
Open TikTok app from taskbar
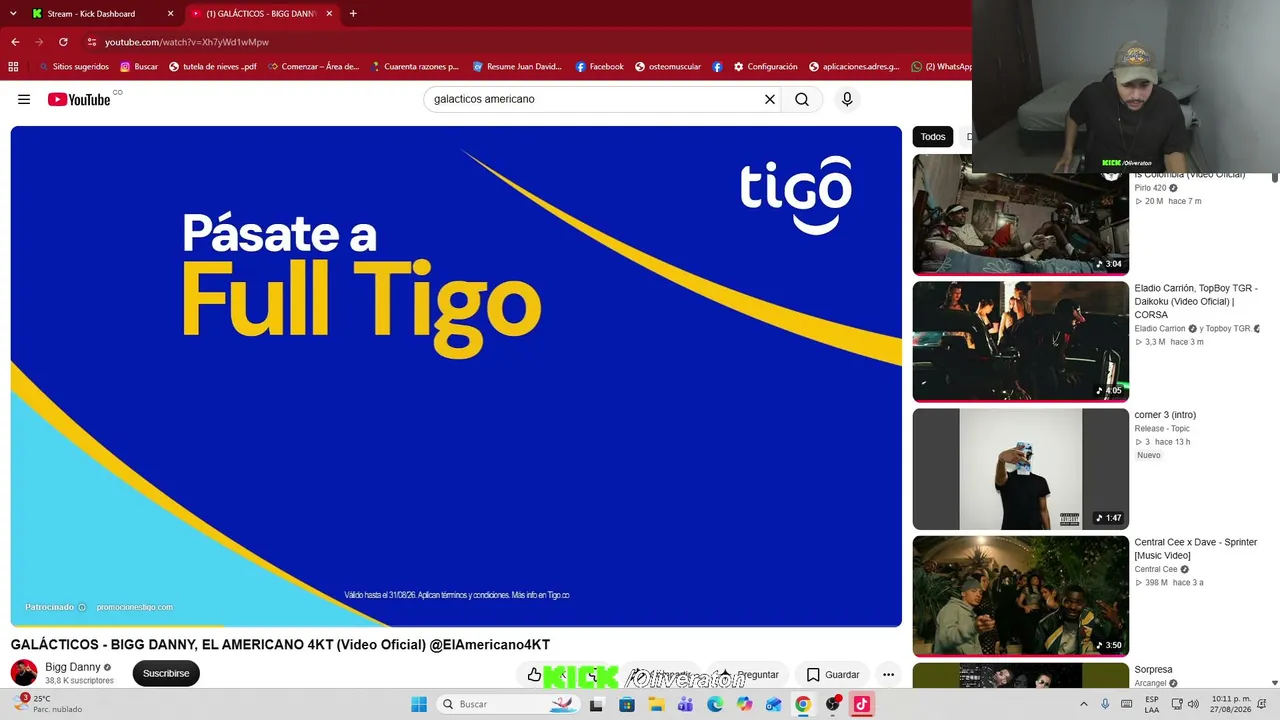pyautogui.click(x=861, y=704)
